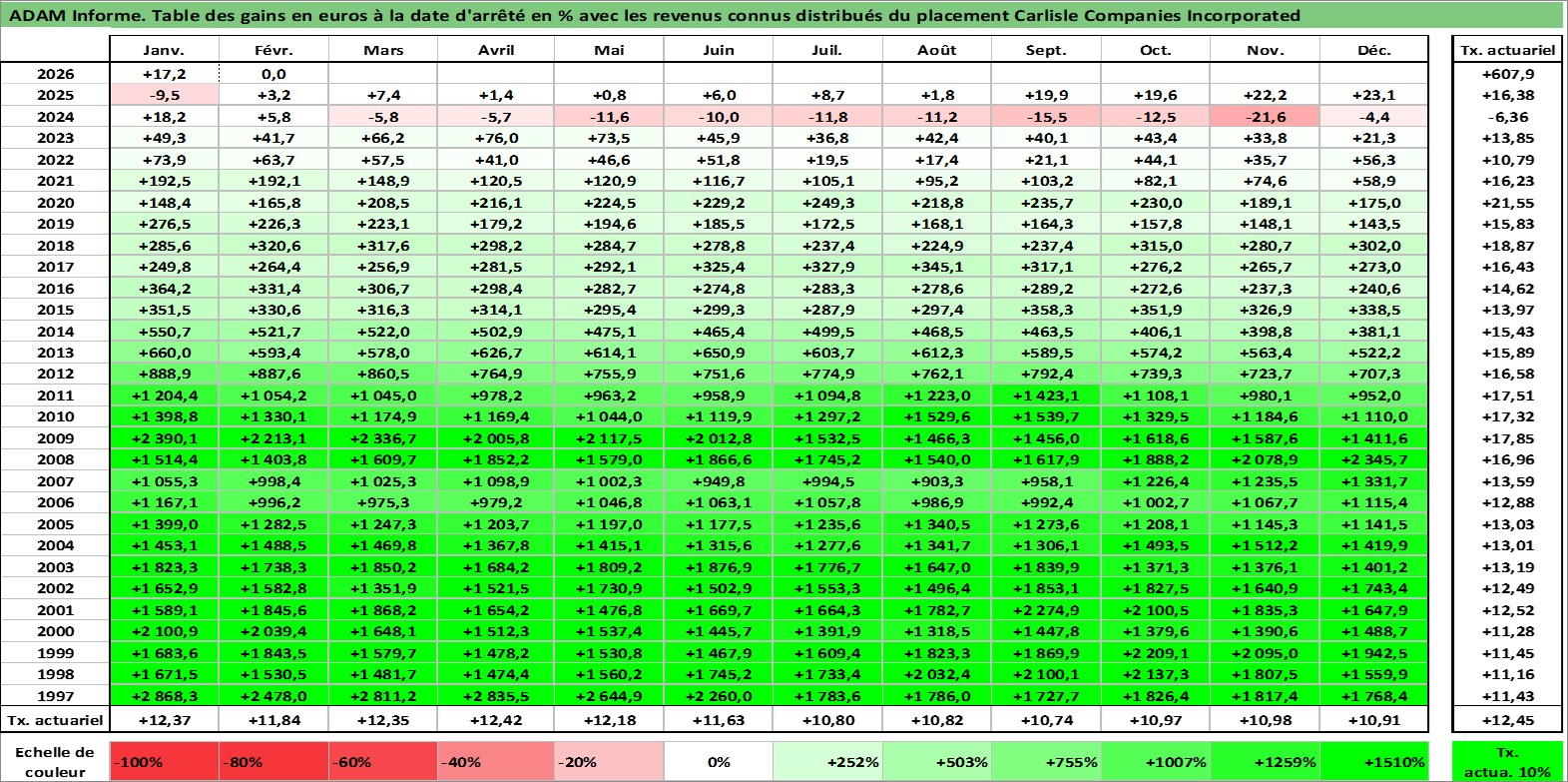Click the '+12,45' overall actuarial rate
1568x782 pixels.
pos(1507,720)
